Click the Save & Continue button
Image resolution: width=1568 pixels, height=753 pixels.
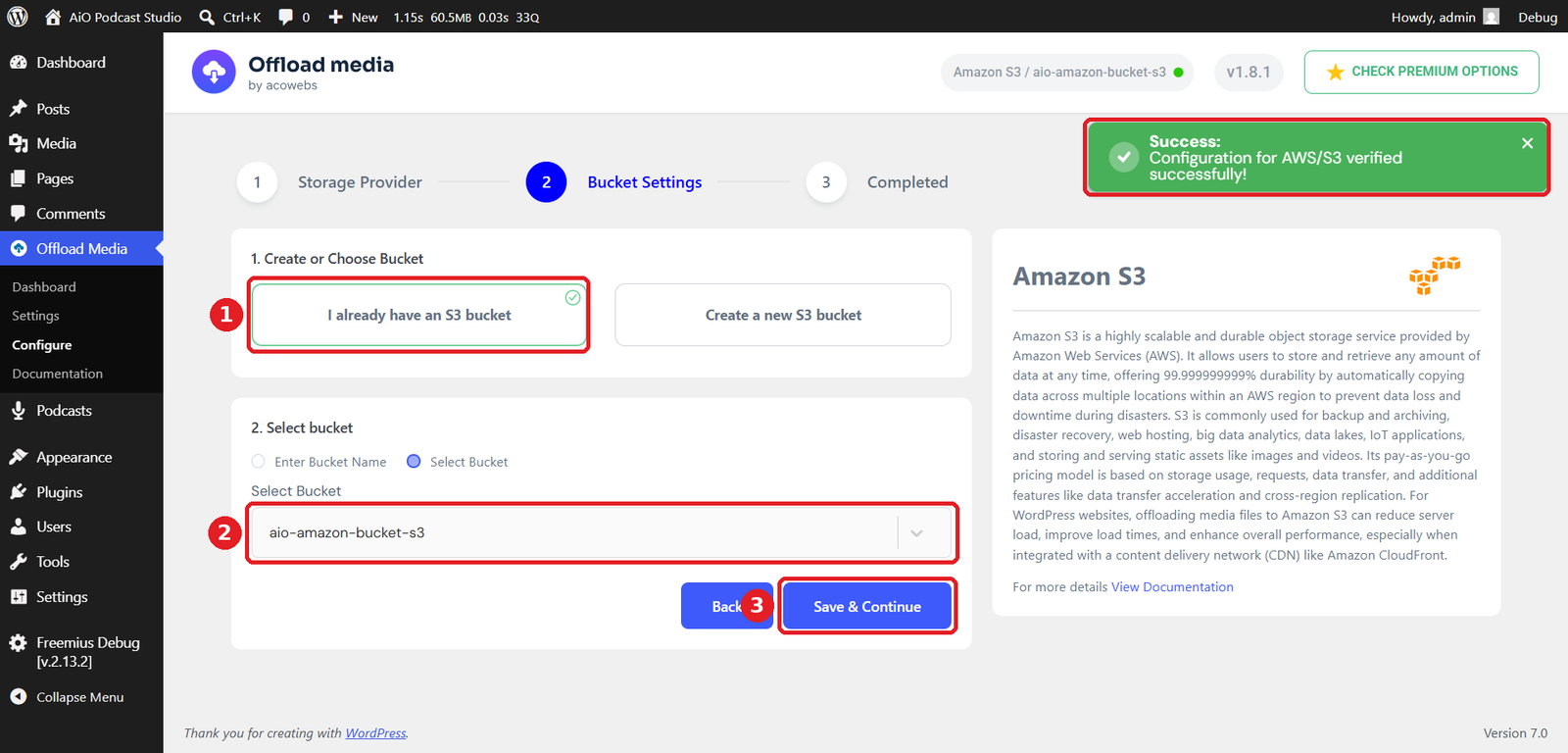point(867,607)
